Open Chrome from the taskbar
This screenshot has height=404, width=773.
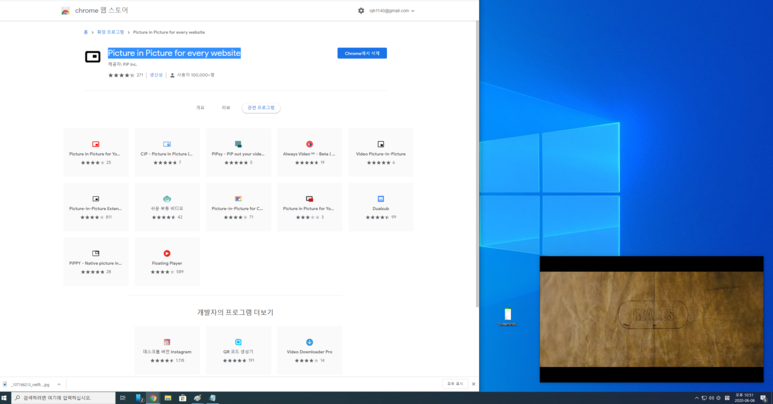click(153, 398)
